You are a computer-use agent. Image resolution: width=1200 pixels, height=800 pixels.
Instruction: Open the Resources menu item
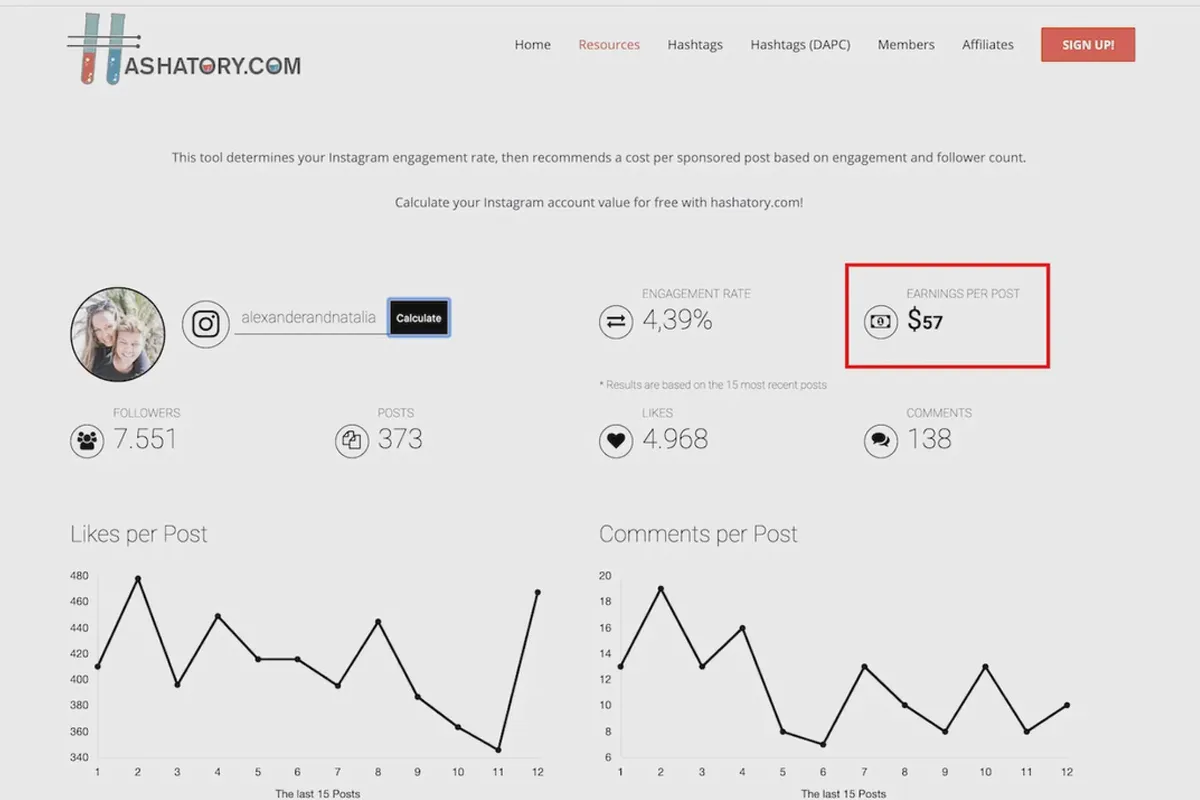pos(609,45)
